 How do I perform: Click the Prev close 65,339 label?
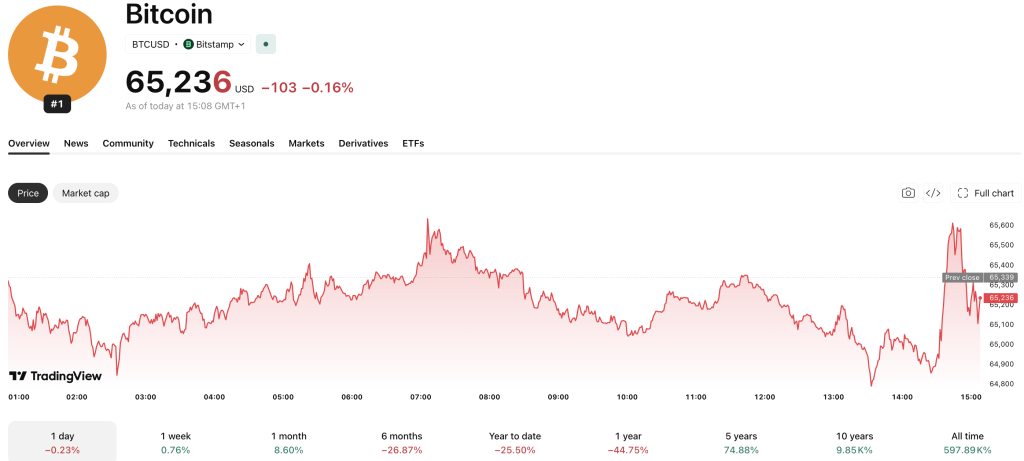(980, 278)
